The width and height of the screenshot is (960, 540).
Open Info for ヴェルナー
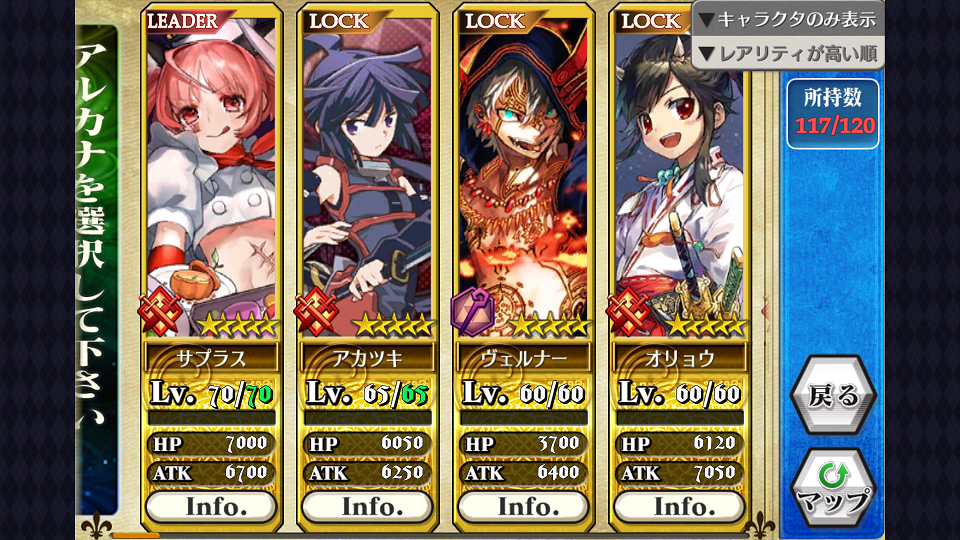[x=524, y=507]
